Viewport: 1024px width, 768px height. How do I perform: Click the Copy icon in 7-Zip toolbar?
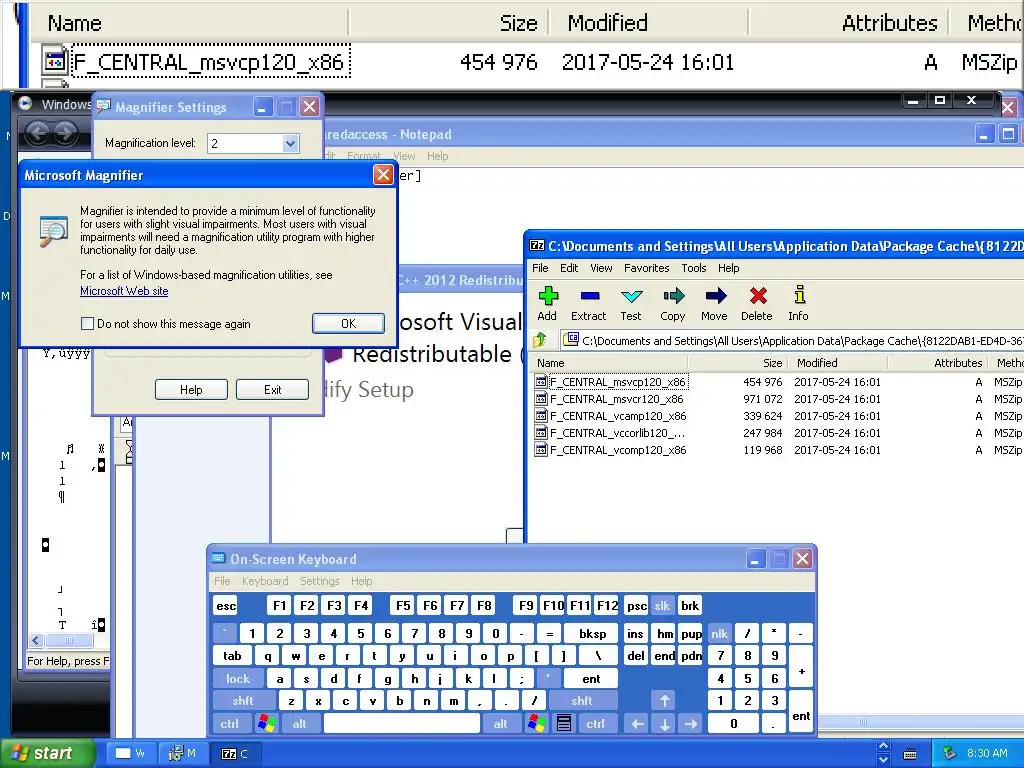coord(673,304)
